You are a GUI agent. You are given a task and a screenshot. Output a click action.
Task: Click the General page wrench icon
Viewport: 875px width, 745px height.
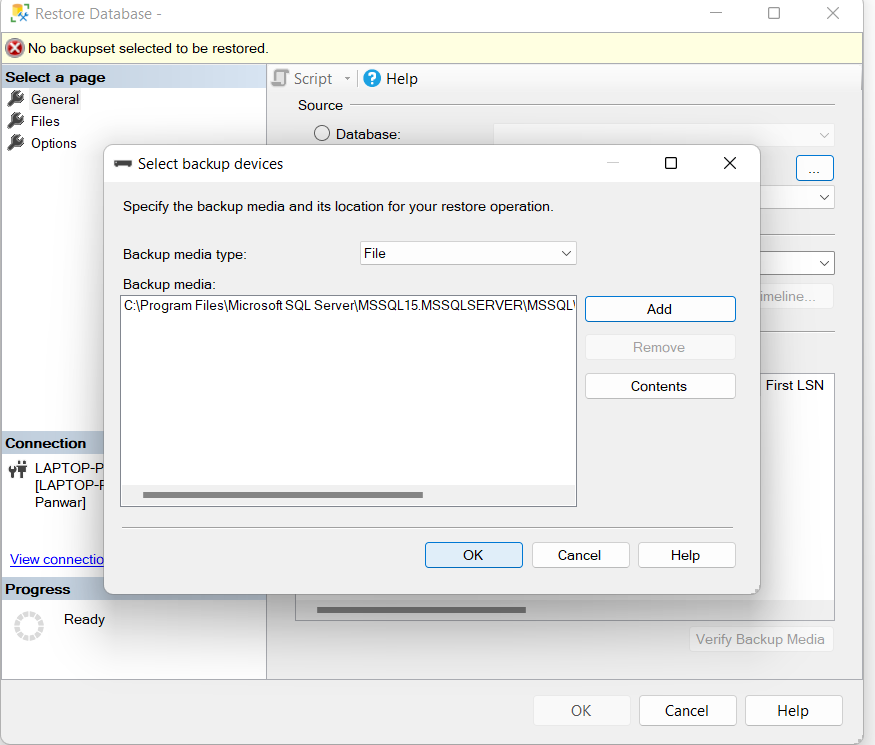(16, 99)
